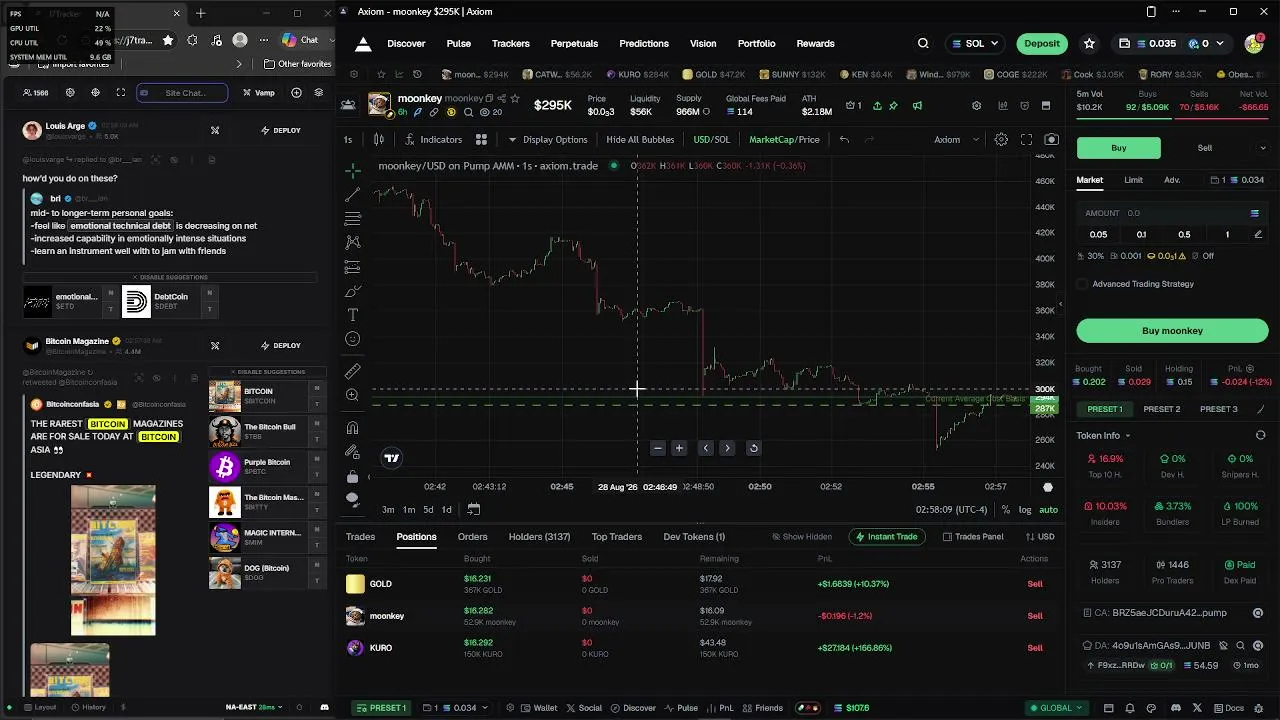Viewport: 1280px width, 720px height.
Task: Click the Buy moonkey button
Action: [x=1172, y=331]
